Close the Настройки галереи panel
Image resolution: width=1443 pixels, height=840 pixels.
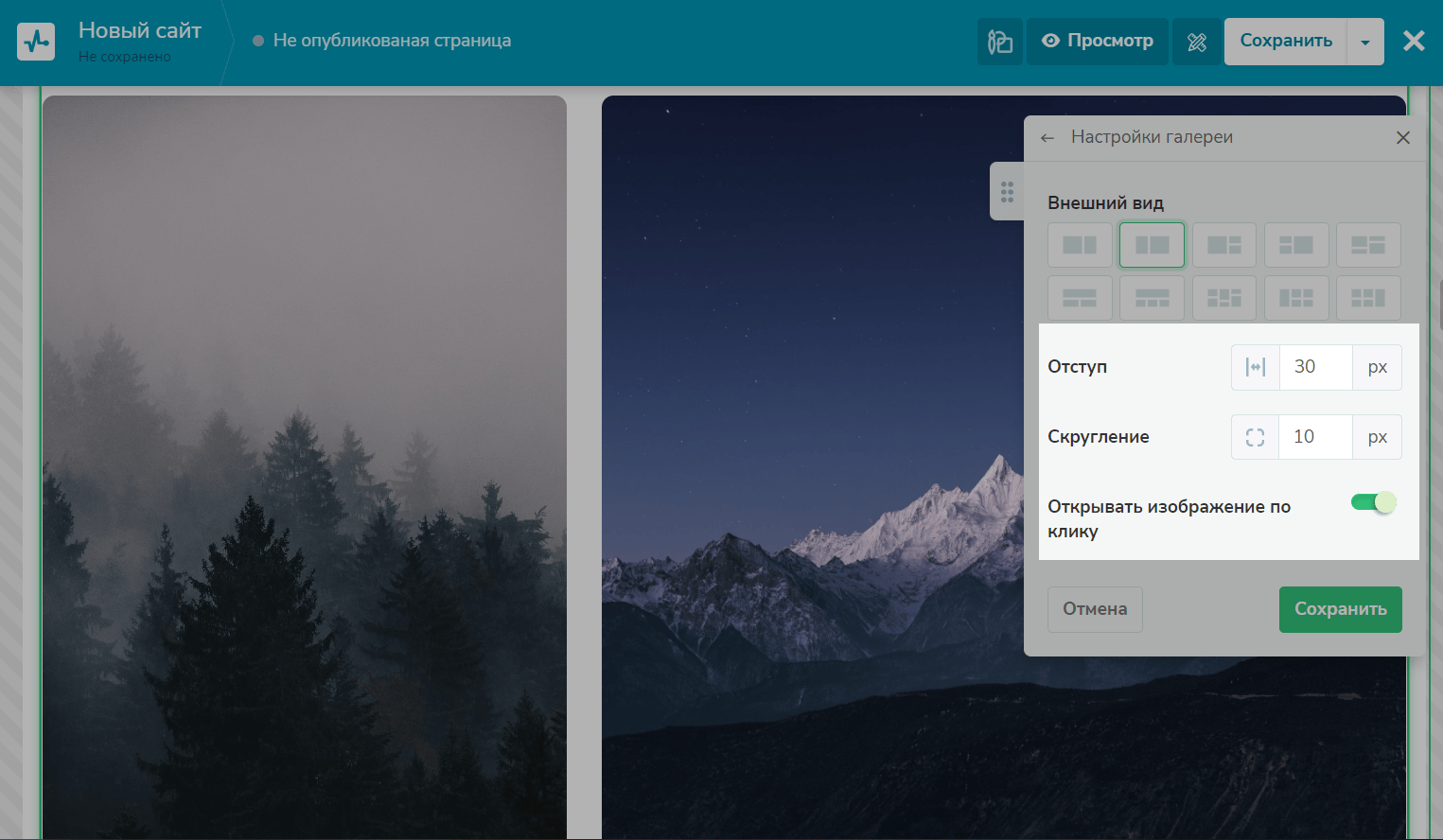(1403, 138)
